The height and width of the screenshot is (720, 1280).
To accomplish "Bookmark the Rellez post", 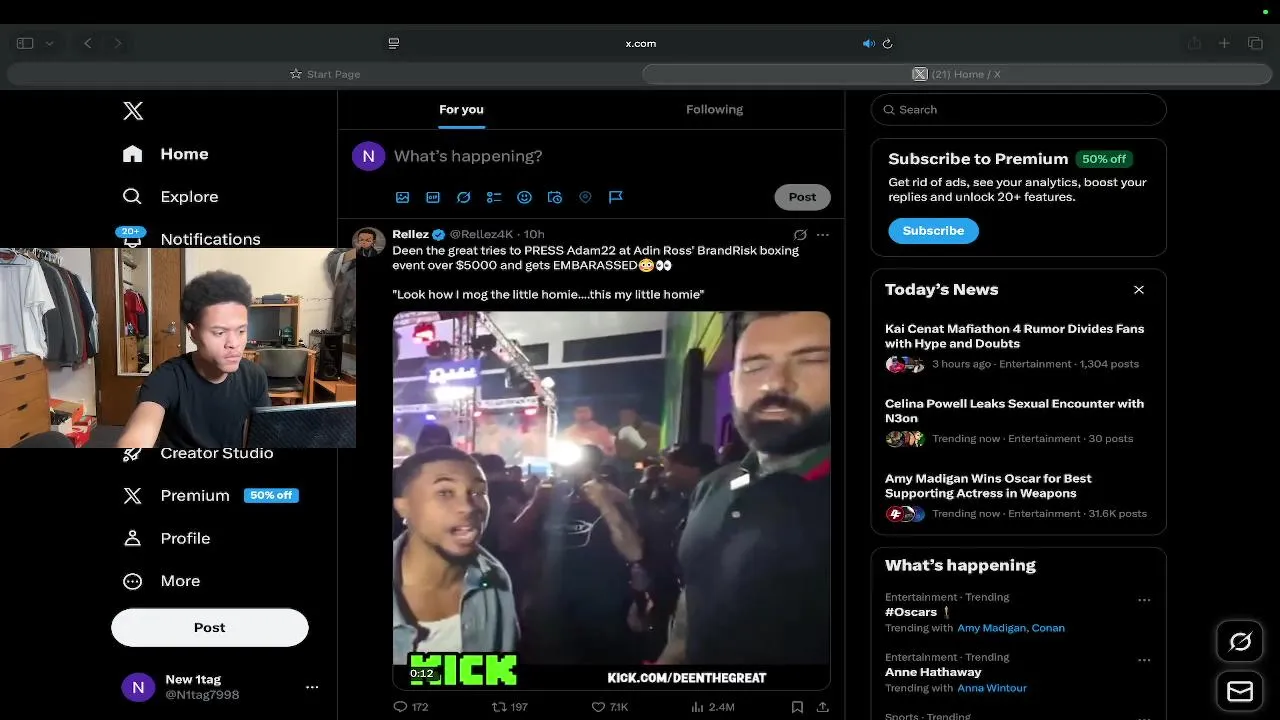I will (x=797, y=707).
